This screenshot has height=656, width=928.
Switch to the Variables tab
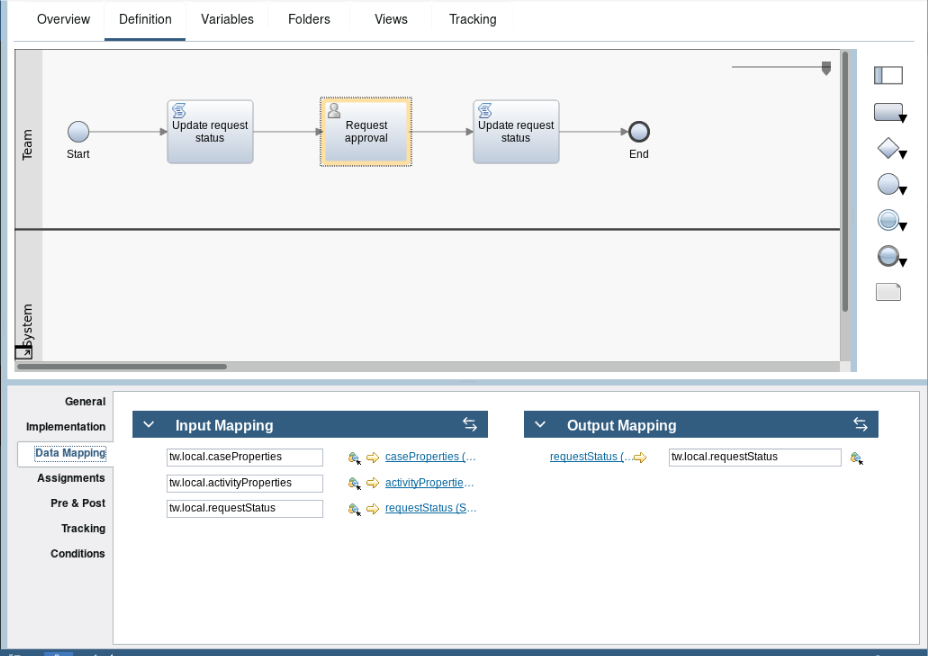(x=227, y=20)
